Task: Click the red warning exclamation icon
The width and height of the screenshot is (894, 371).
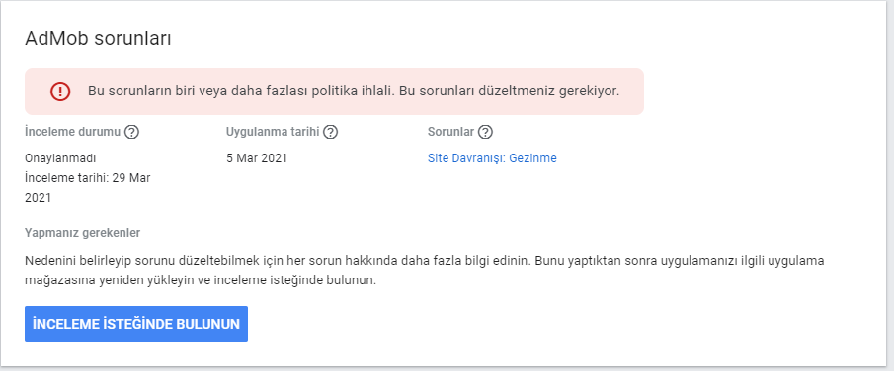Action: [59, 91]
